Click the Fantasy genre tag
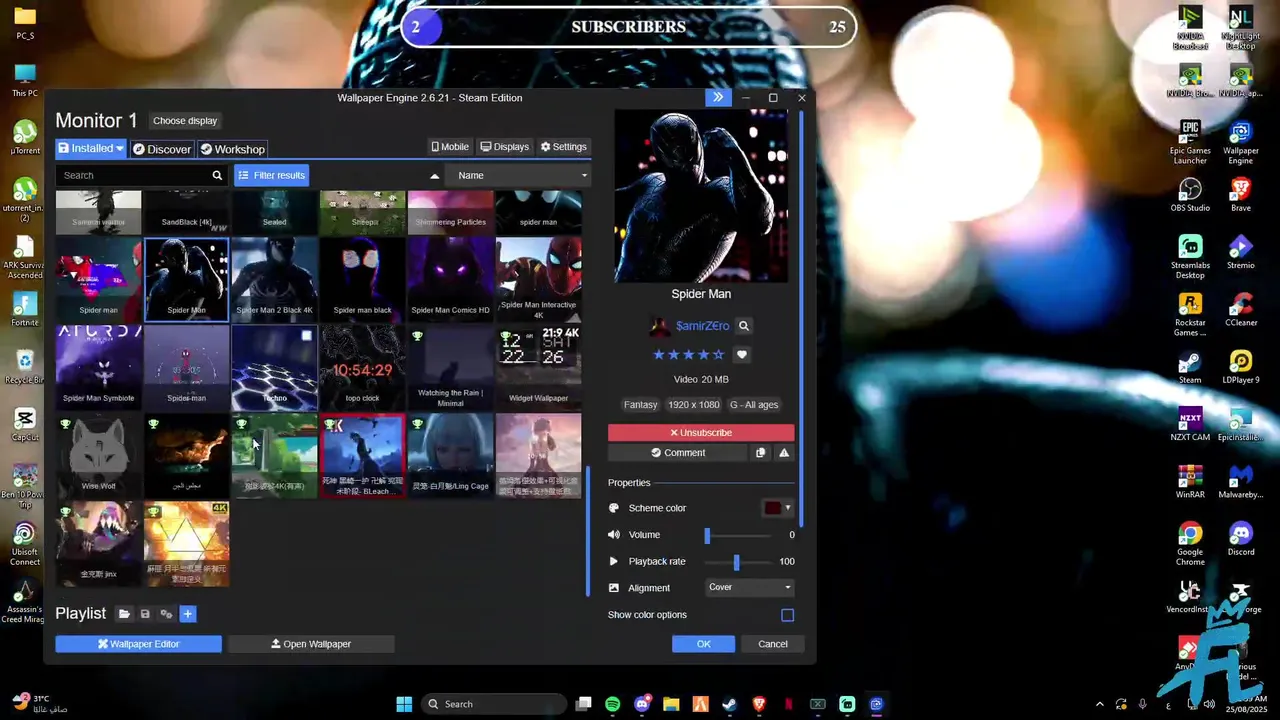 click(640, 405)
